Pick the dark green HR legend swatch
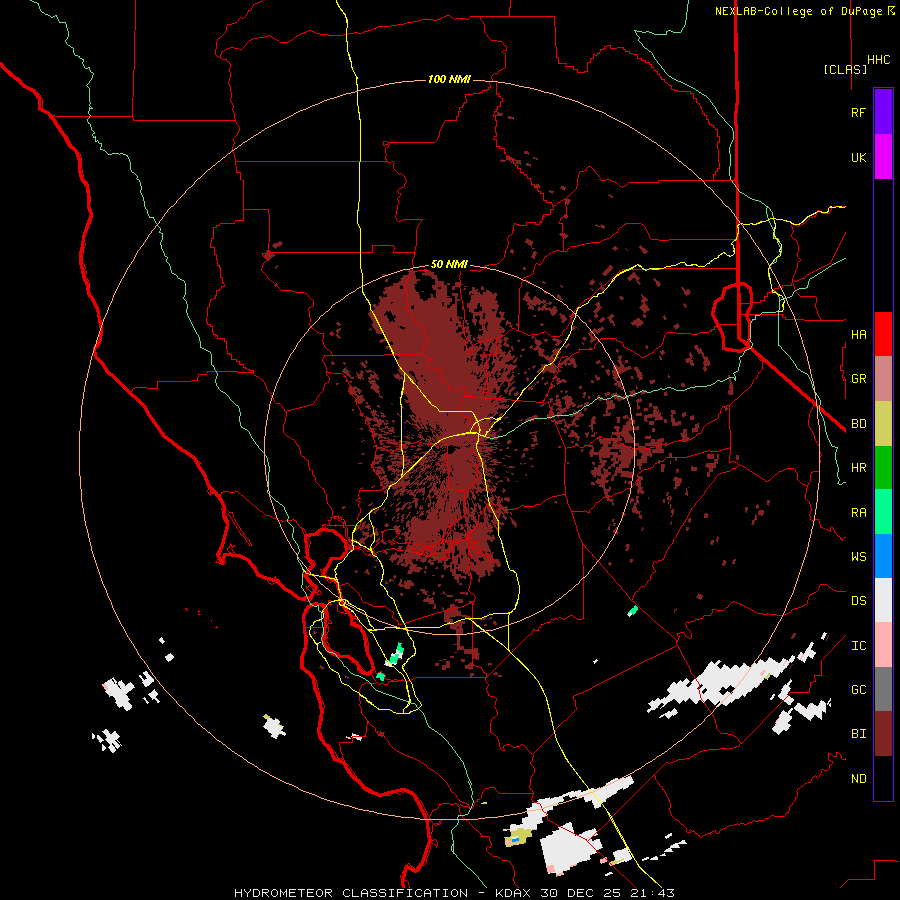 click(x=883, y=468)
